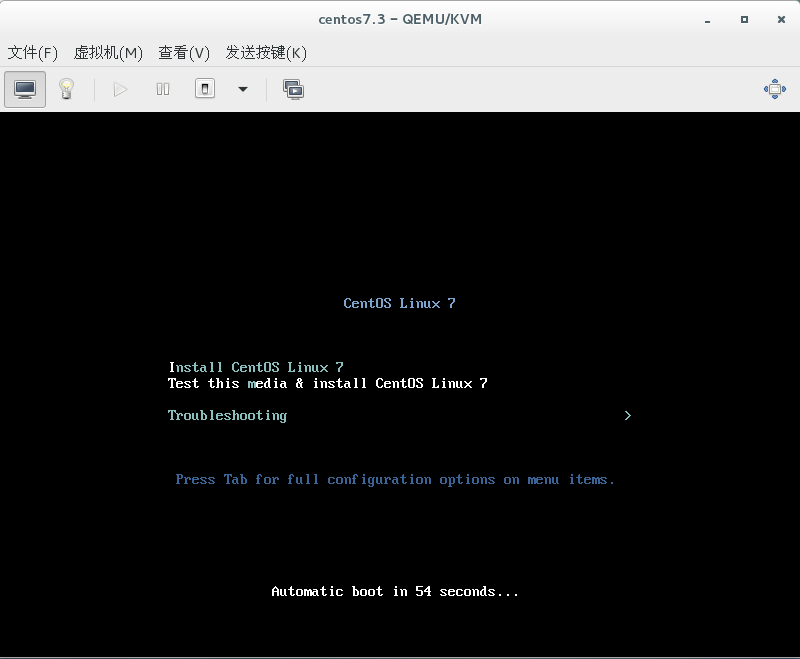The width and height of the screenshot is (800, 659).
Task: Click the Troubleshooting submenu chevron
Action: (x=628, y=416)
